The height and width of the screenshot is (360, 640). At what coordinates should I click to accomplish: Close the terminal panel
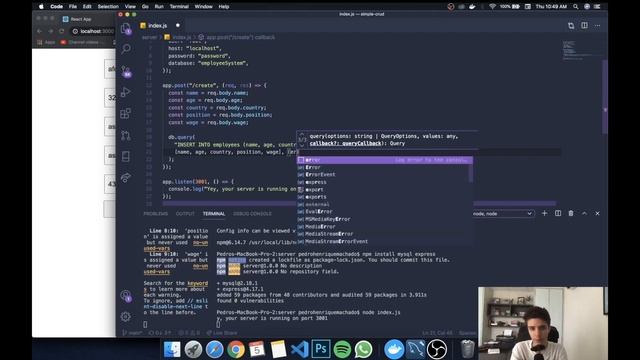pyautogui.click(x=597, y=213)
